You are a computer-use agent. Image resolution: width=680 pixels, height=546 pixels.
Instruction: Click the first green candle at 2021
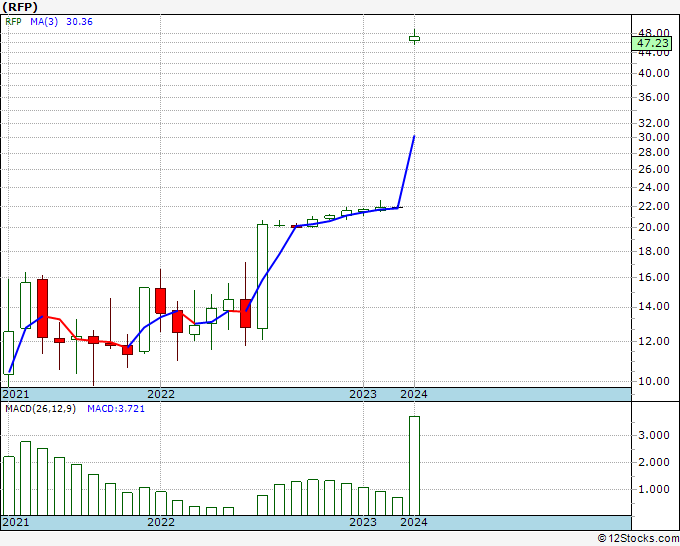[9, 353]
